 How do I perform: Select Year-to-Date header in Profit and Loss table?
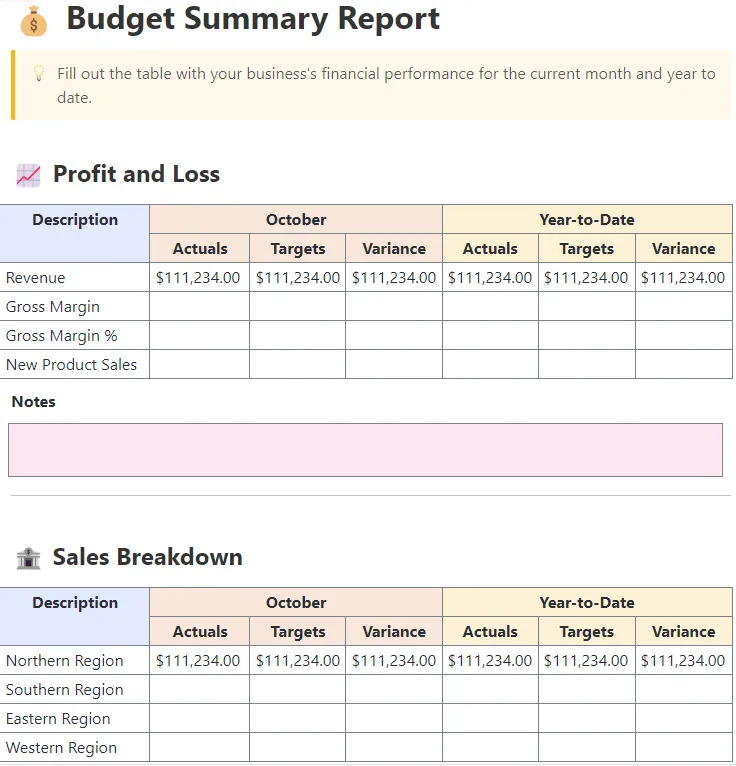tap(587, 220)
